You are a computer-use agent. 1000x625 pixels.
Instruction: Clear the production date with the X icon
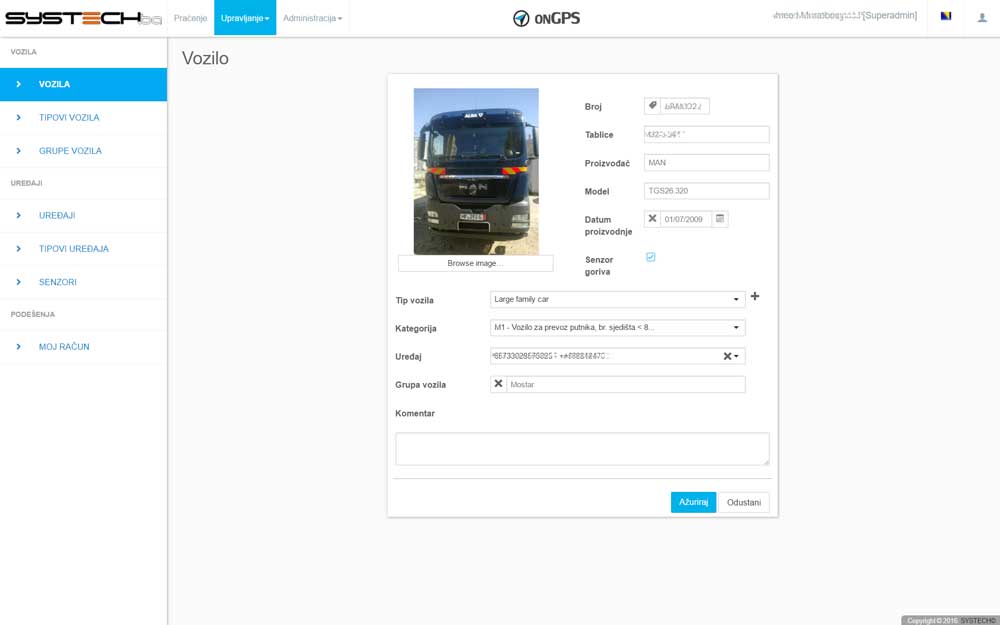pos(652,219)
